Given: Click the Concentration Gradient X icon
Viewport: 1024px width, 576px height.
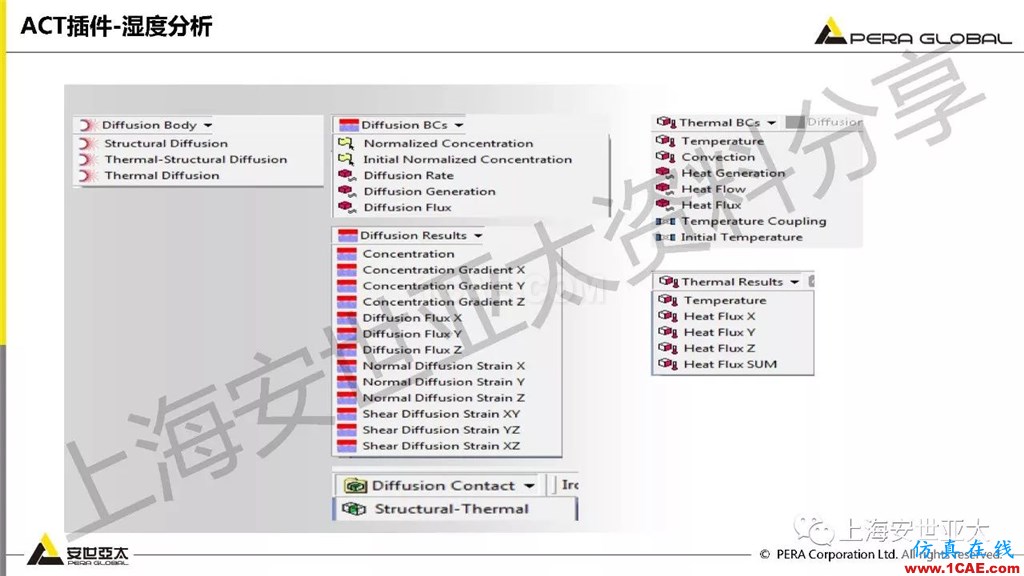Looking at the screenshot, I should click(346, 270).
